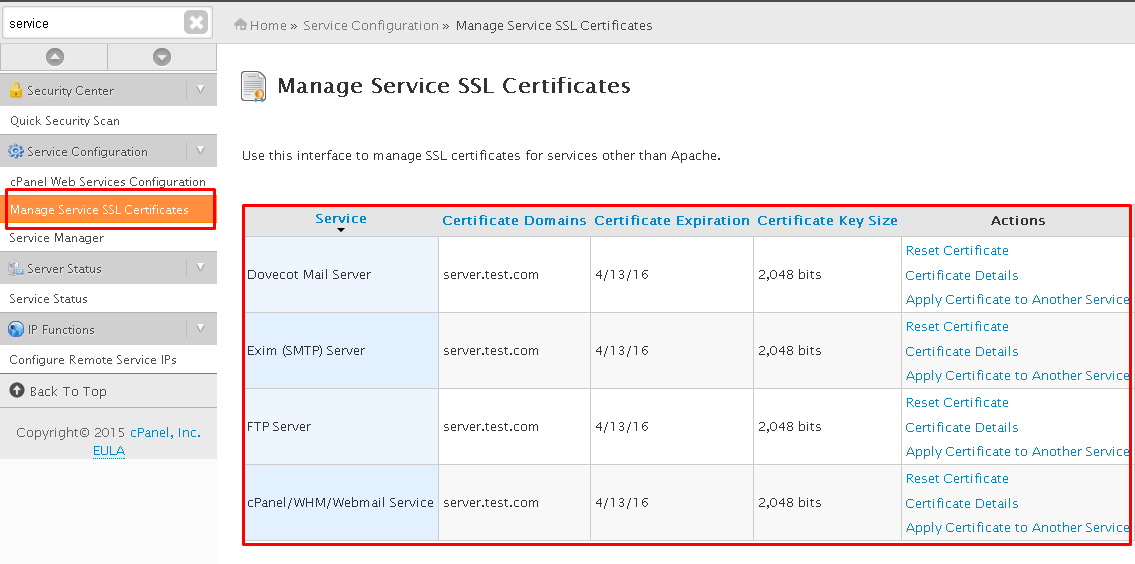Click the collapse-all up arrow button
The image size is (1135, 564).
[54, 56]
